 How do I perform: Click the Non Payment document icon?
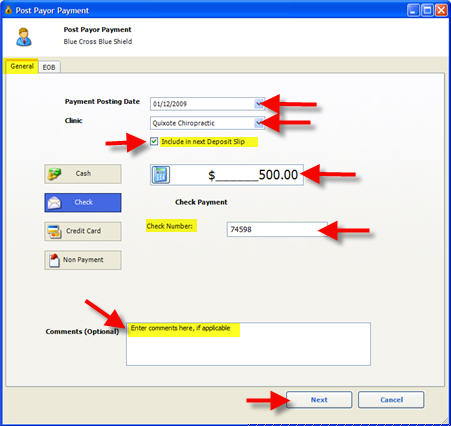54,260
